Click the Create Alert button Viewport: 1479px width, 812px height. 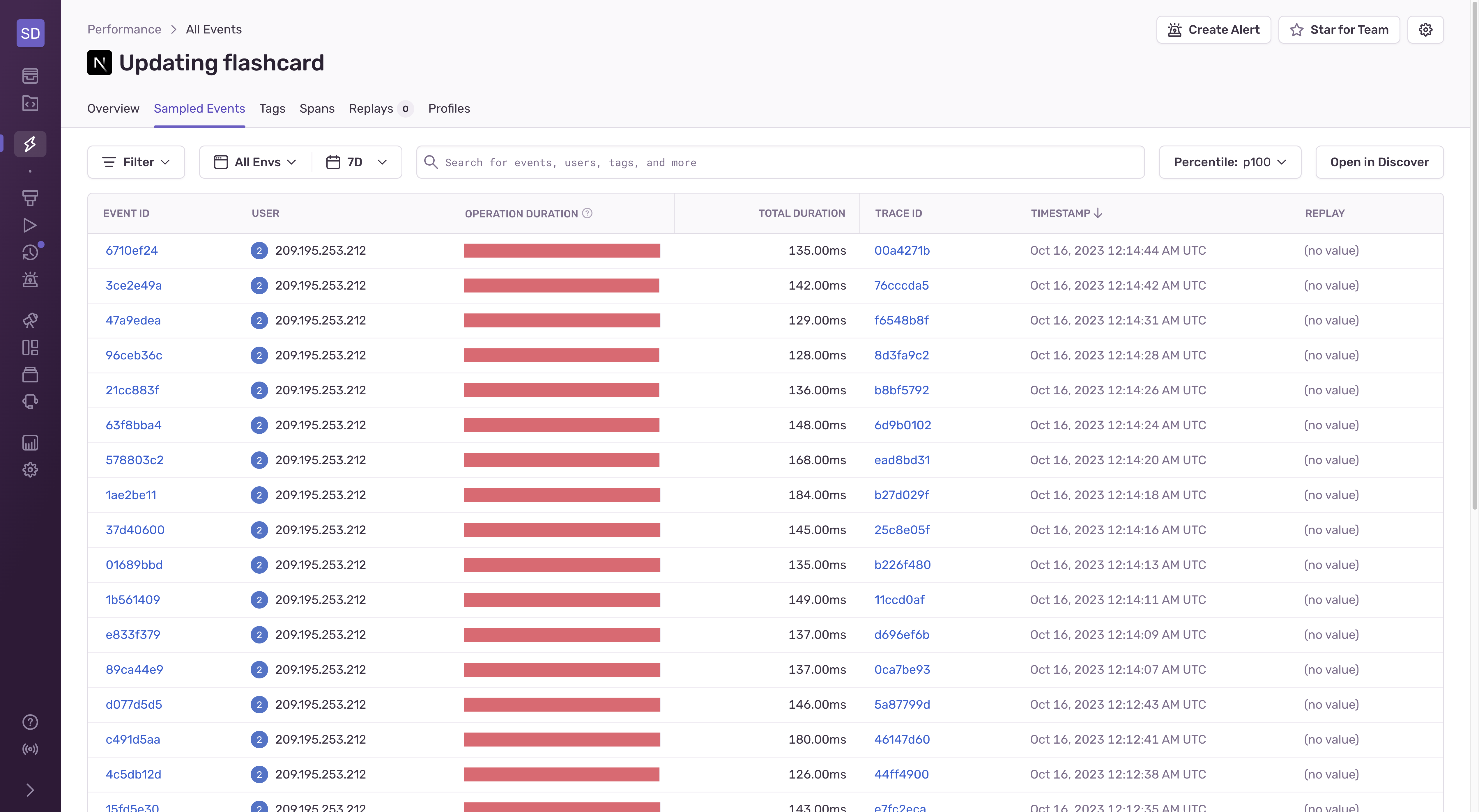1213,30
